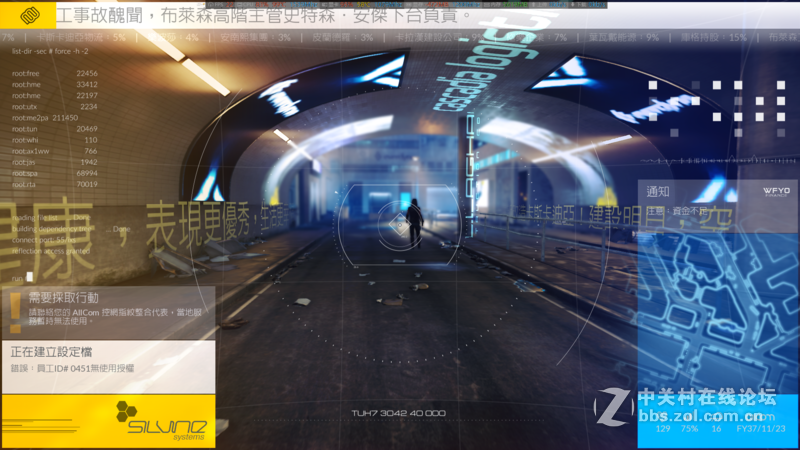
Task: Click the root:hme 33412 row
Action: tap(55, 85)
